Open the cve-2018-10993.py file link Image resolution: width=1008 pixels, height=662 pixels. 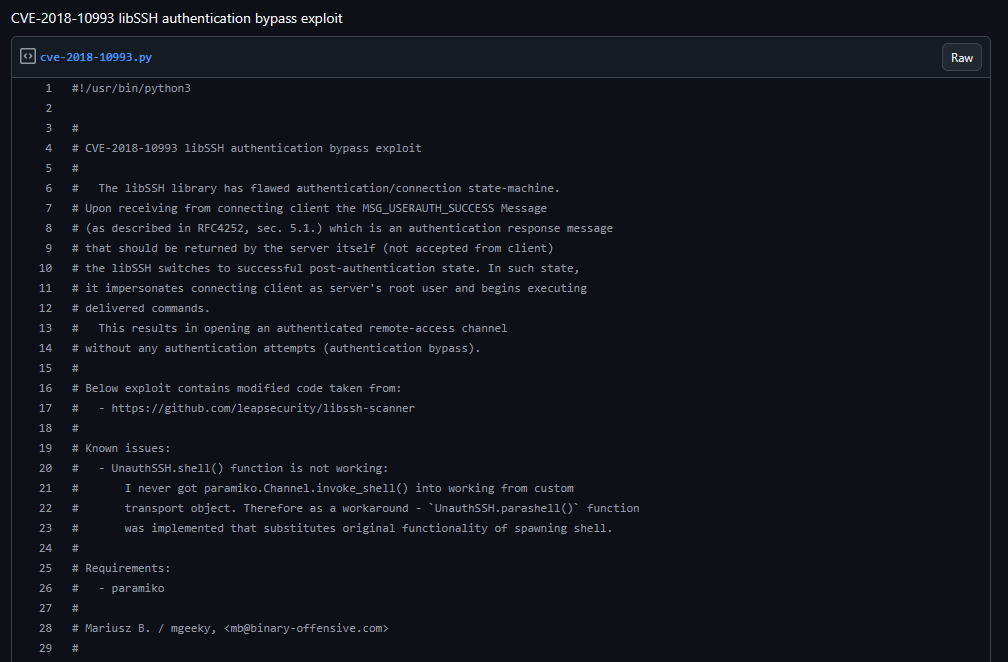(96, 58)
